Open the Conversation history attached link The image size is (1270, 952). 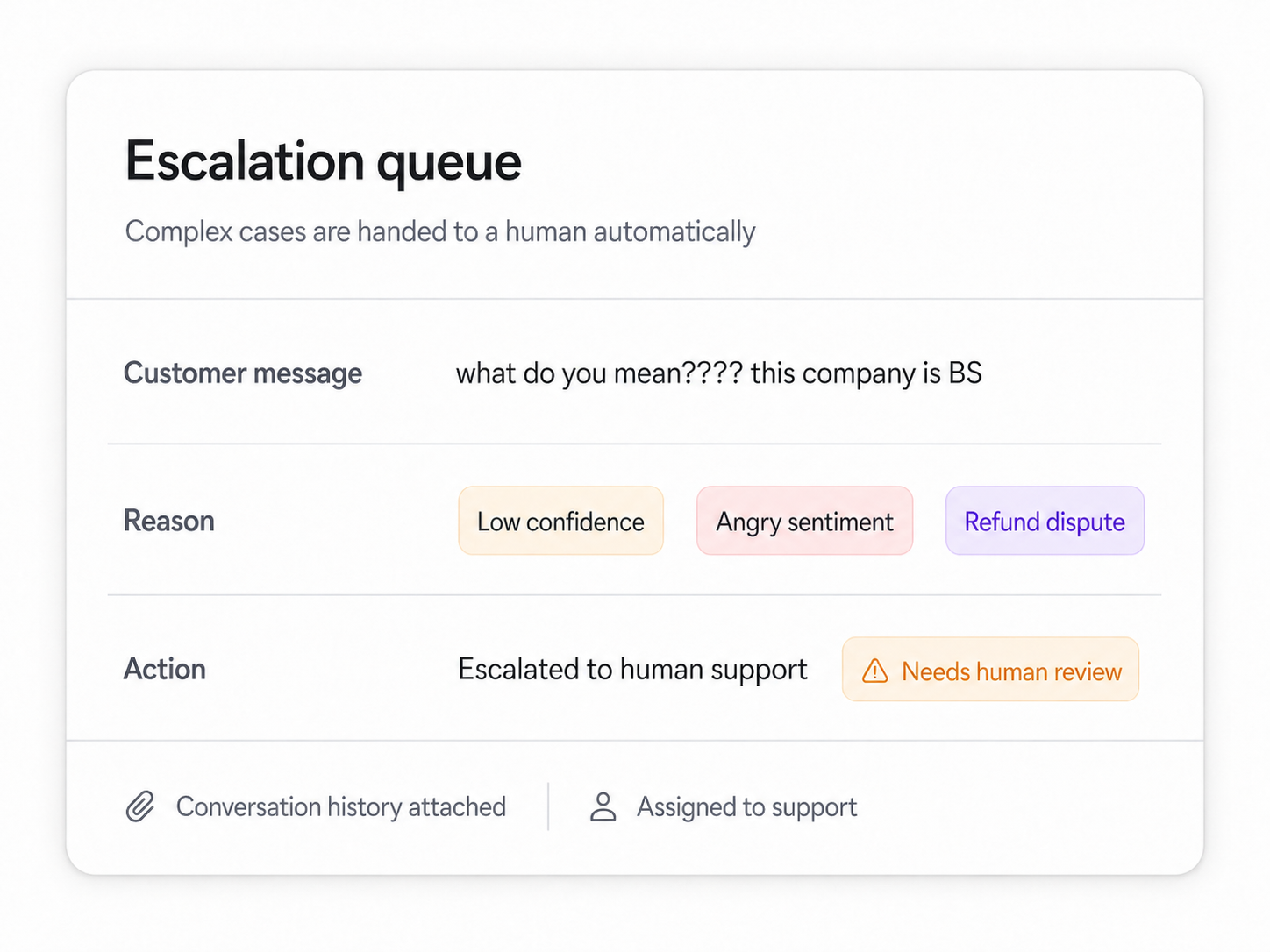pyautogui.click(x=341, y=806)
